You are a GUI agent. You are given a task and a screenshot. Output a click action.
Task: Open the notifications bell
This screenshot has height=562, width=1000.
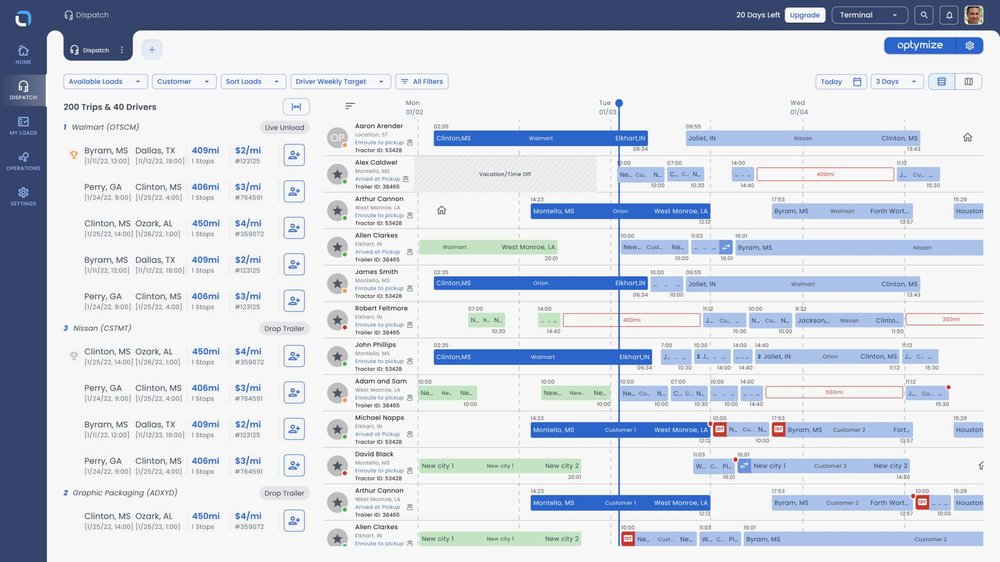949,15
